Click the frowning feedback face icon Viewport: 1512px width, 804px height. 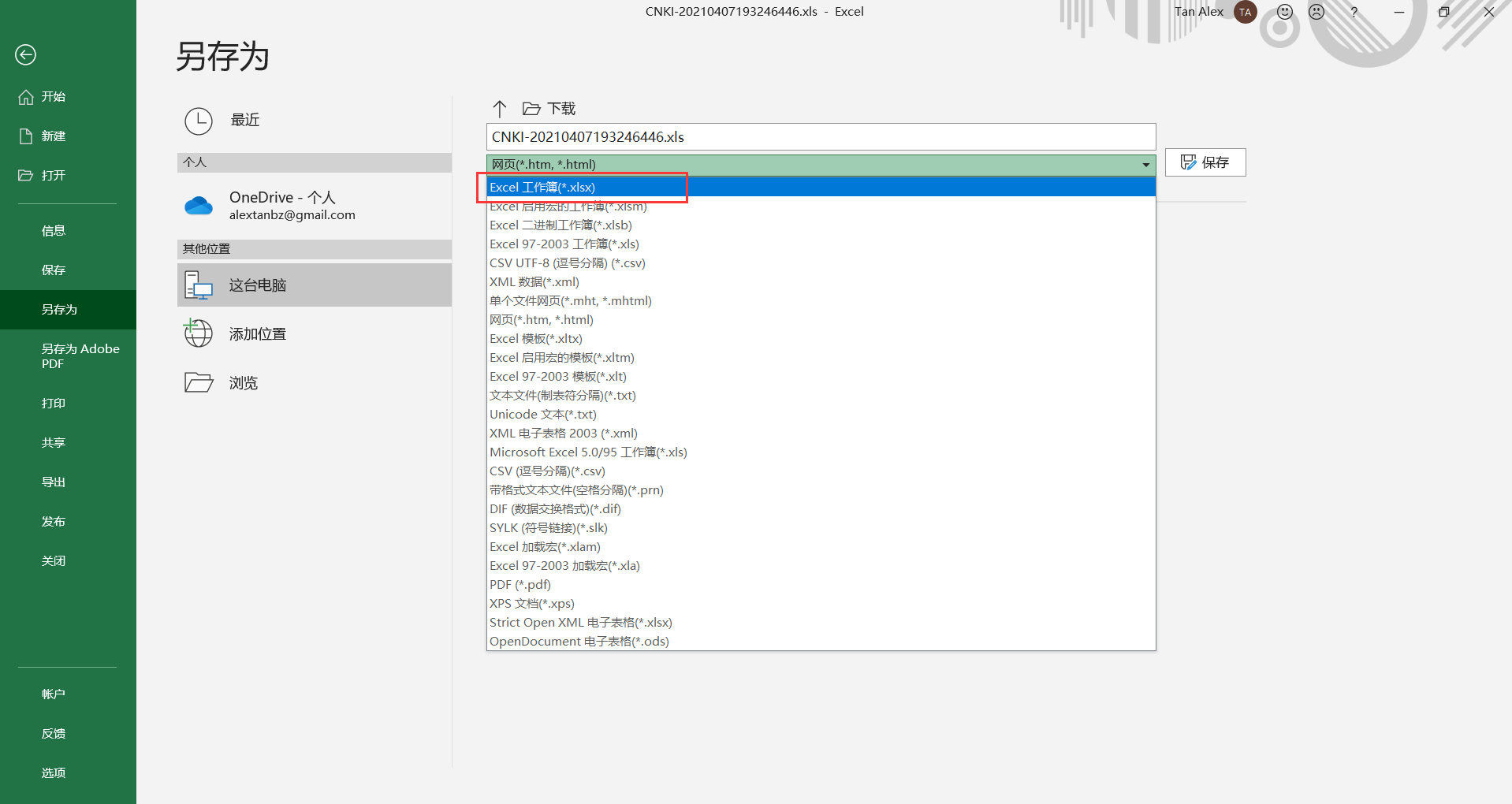1316,12
